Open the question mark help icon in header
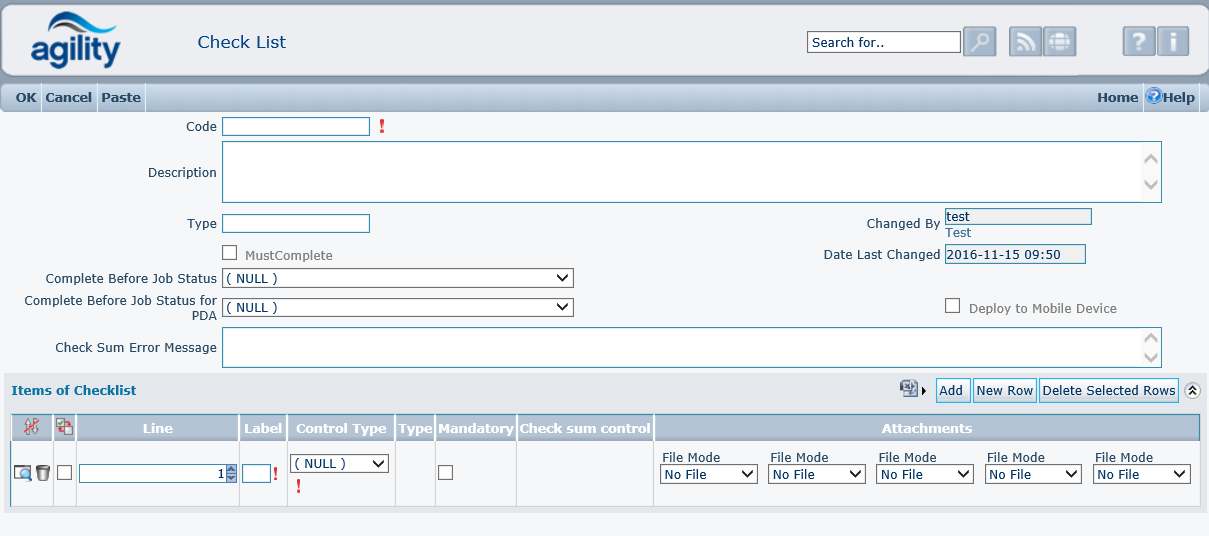 pos(1139,42)
